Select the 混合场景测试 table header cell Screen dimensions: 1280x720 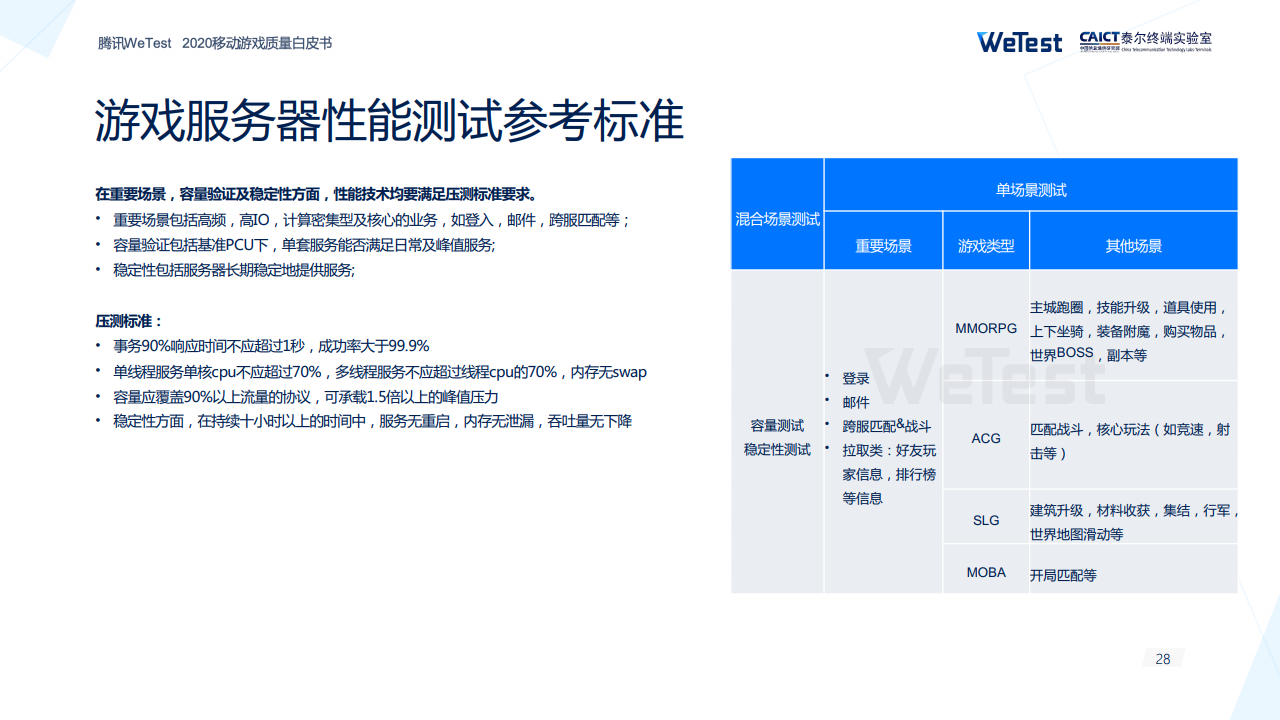(777, 219)
